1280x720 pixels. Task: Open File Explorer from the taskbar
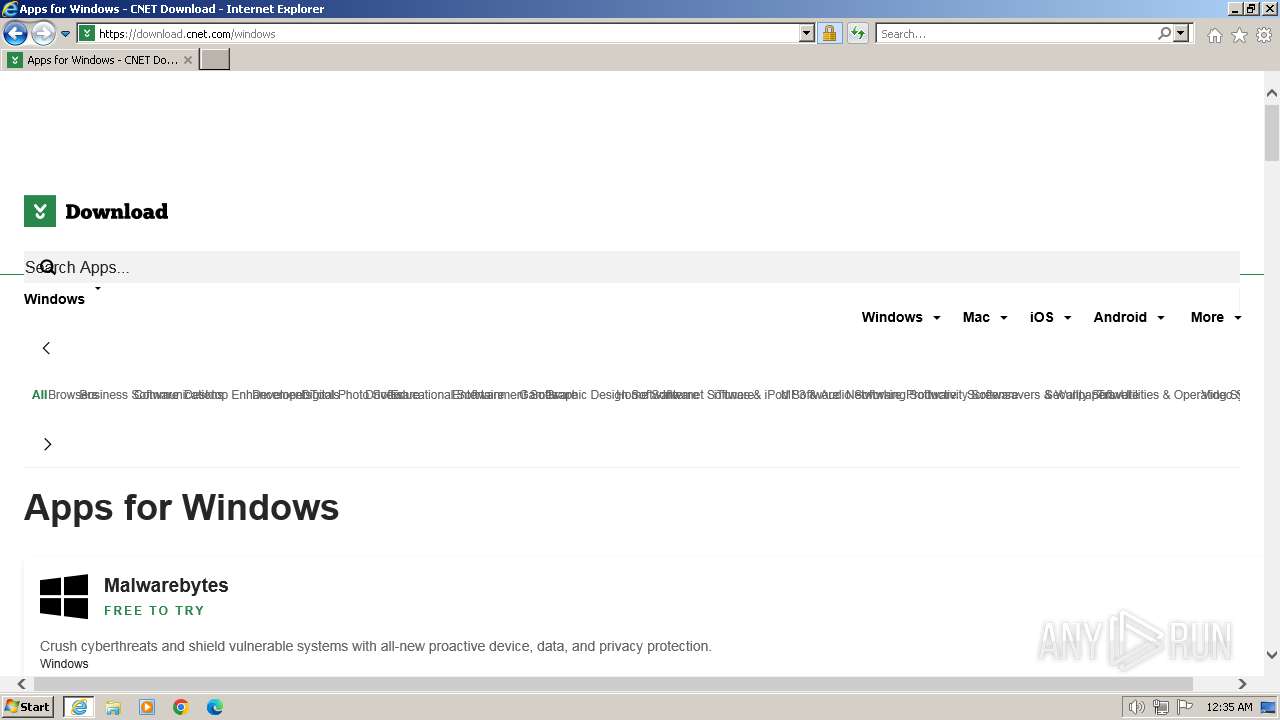click(113, 707)
